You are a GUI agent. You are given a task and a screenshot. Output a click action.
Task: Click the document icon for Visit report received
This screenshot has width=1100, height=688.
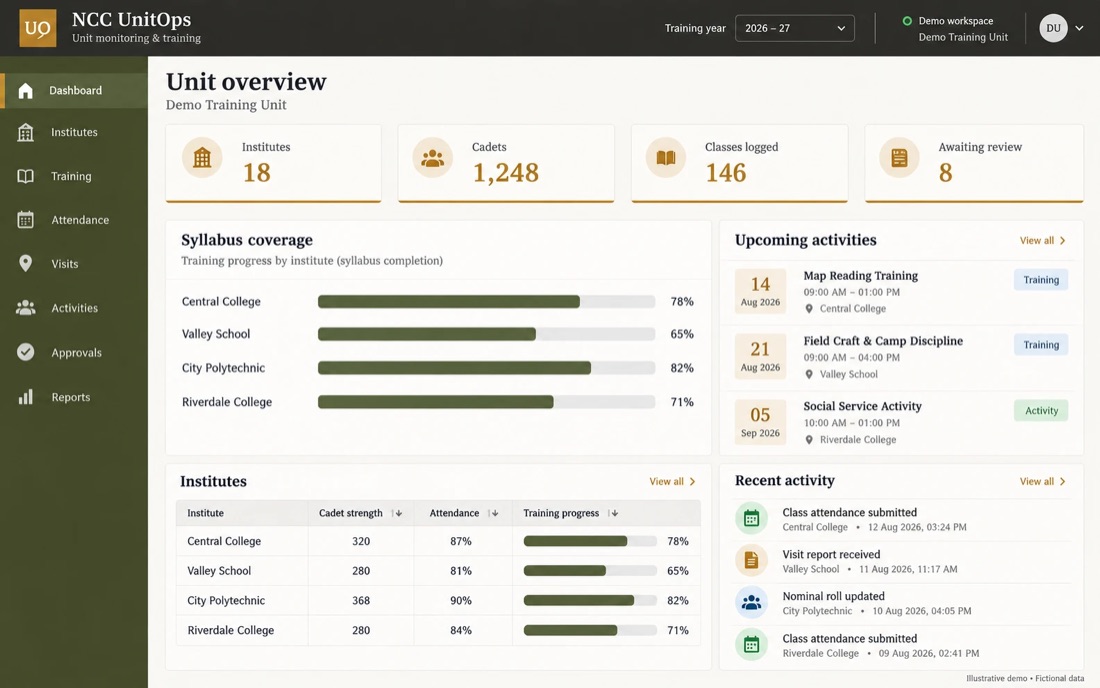point(751,560)
